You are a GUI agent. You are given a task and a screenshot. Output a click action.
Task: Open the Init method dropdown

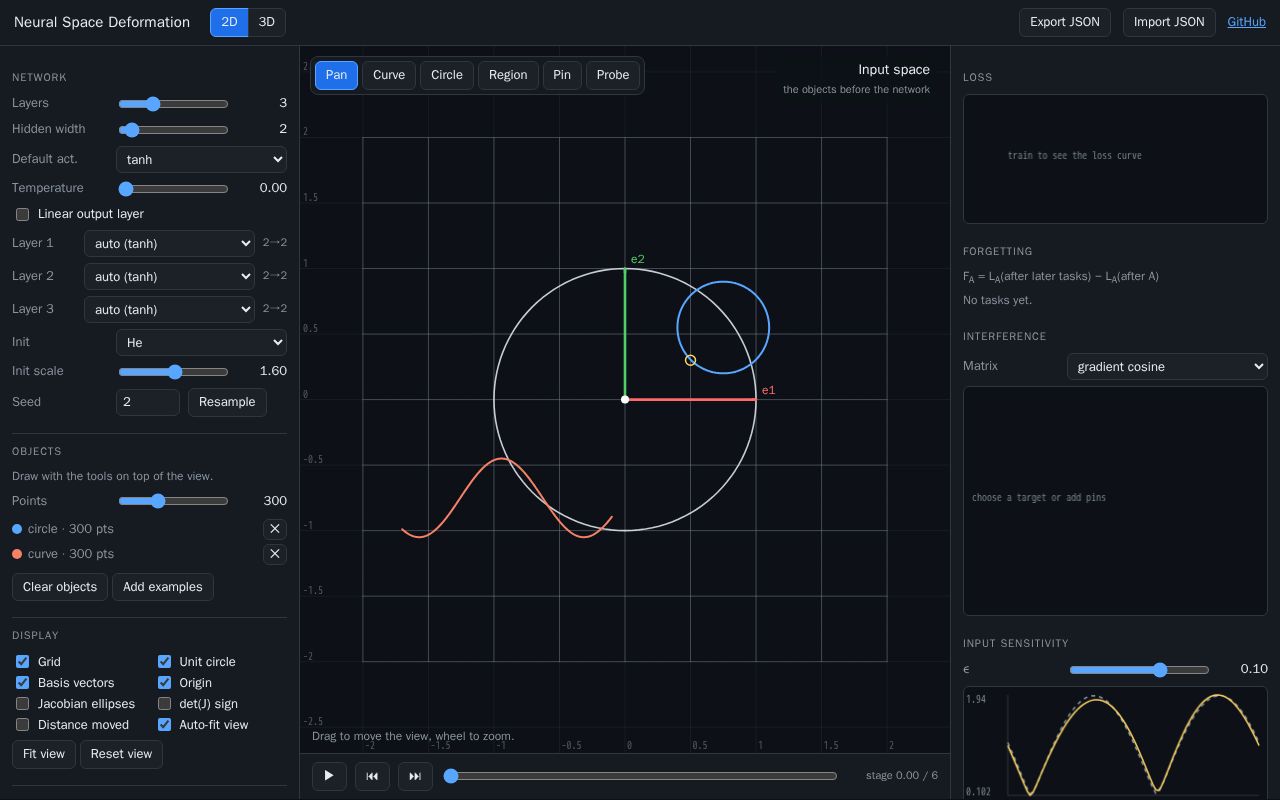click(x=201, y=342)
